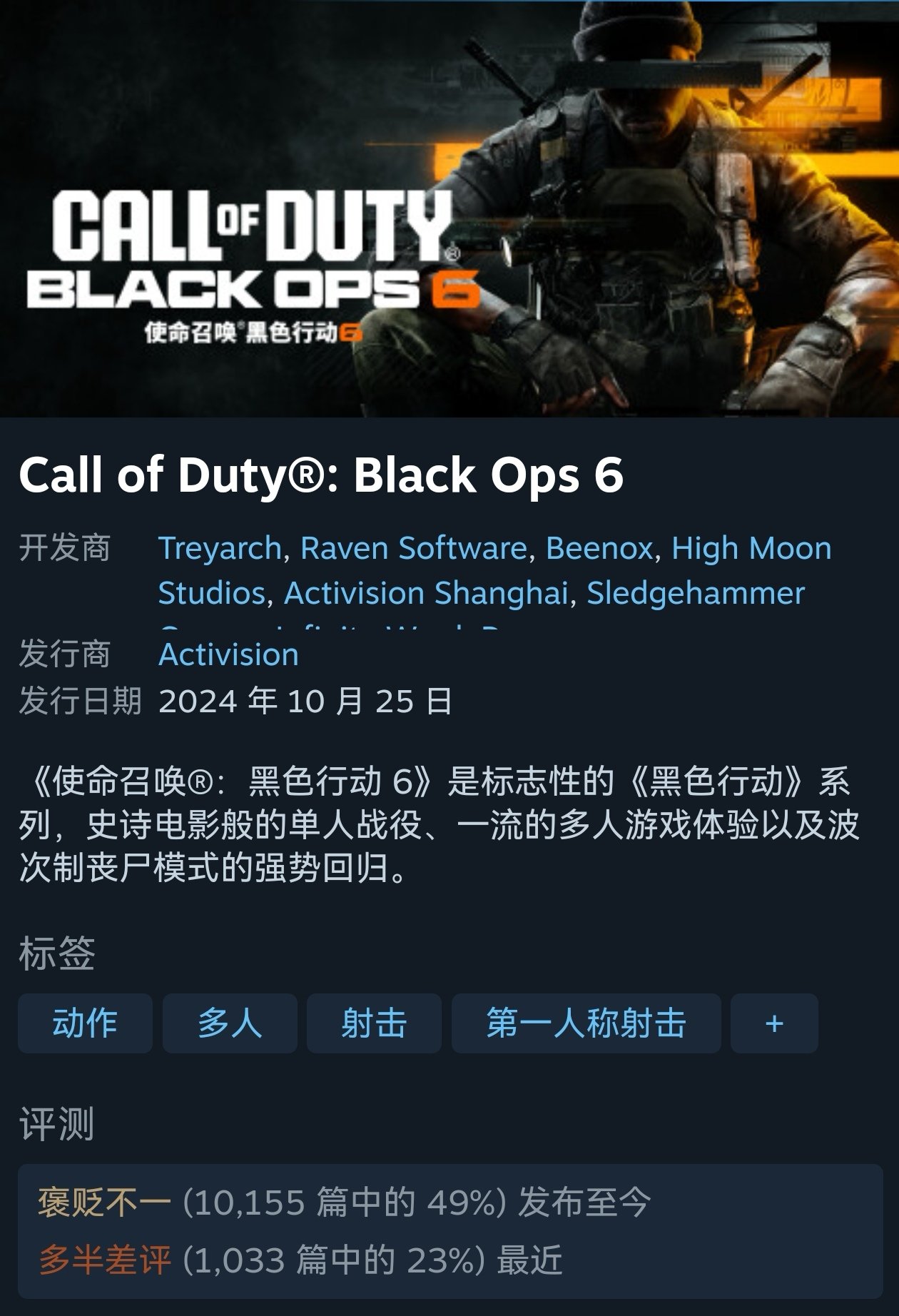This screenshot has width=899, height=1316.
Task: Click the reviews box panel
Action: [450, 1232]
